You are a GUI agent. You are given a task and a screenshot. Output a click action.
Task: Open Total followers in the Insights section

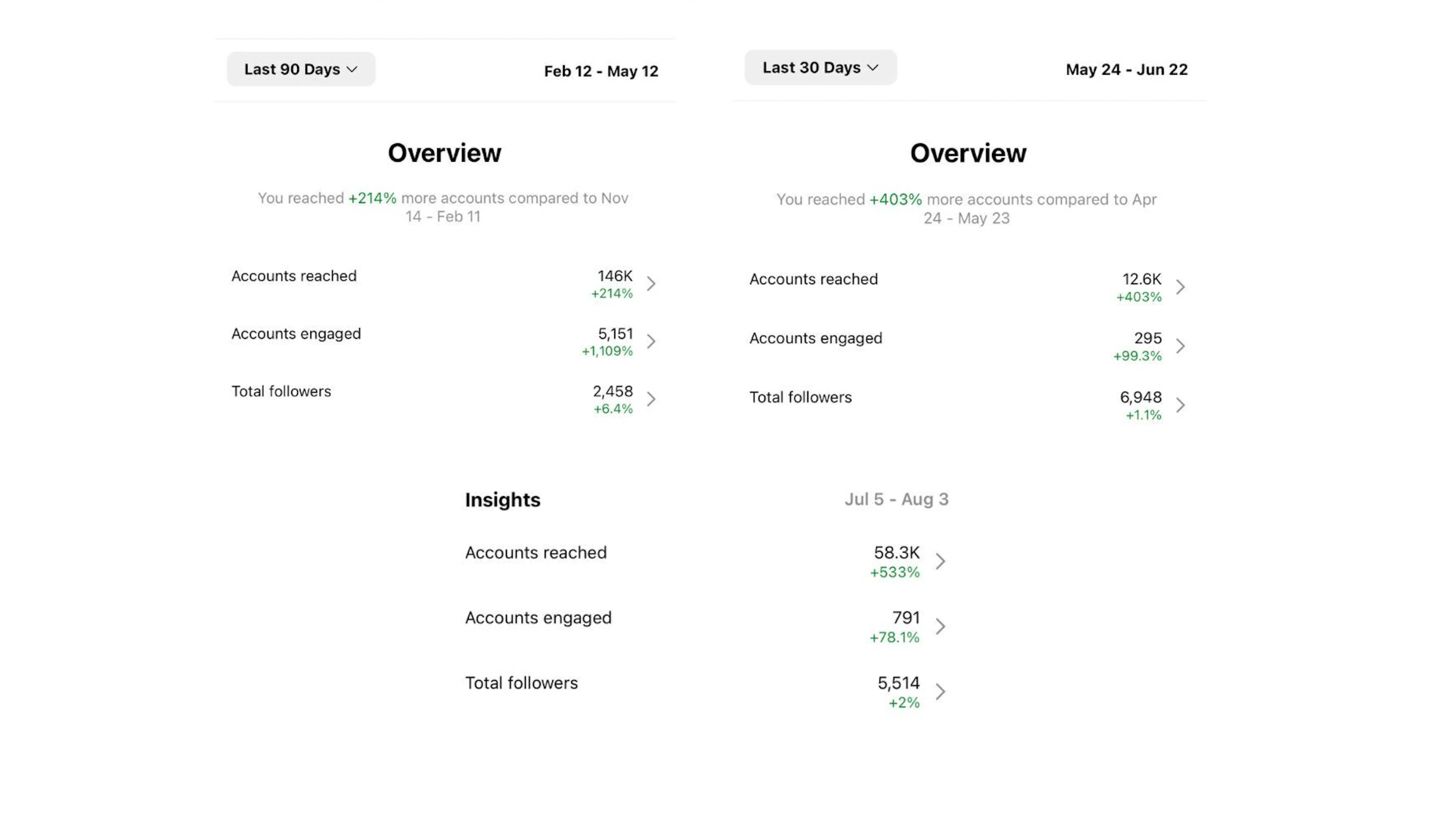[521, 683]
